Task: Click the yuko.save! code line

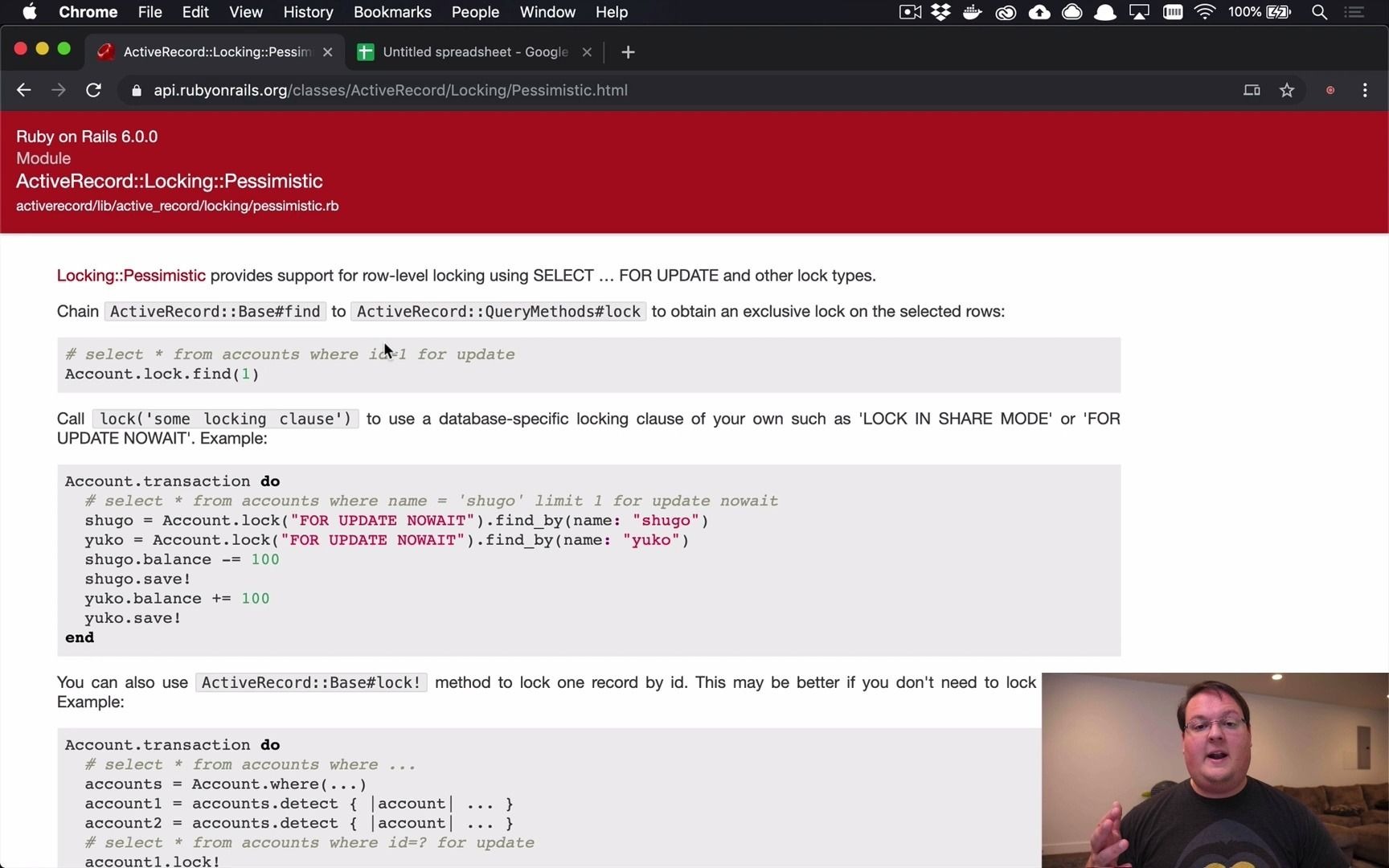Action: [133, 618]
